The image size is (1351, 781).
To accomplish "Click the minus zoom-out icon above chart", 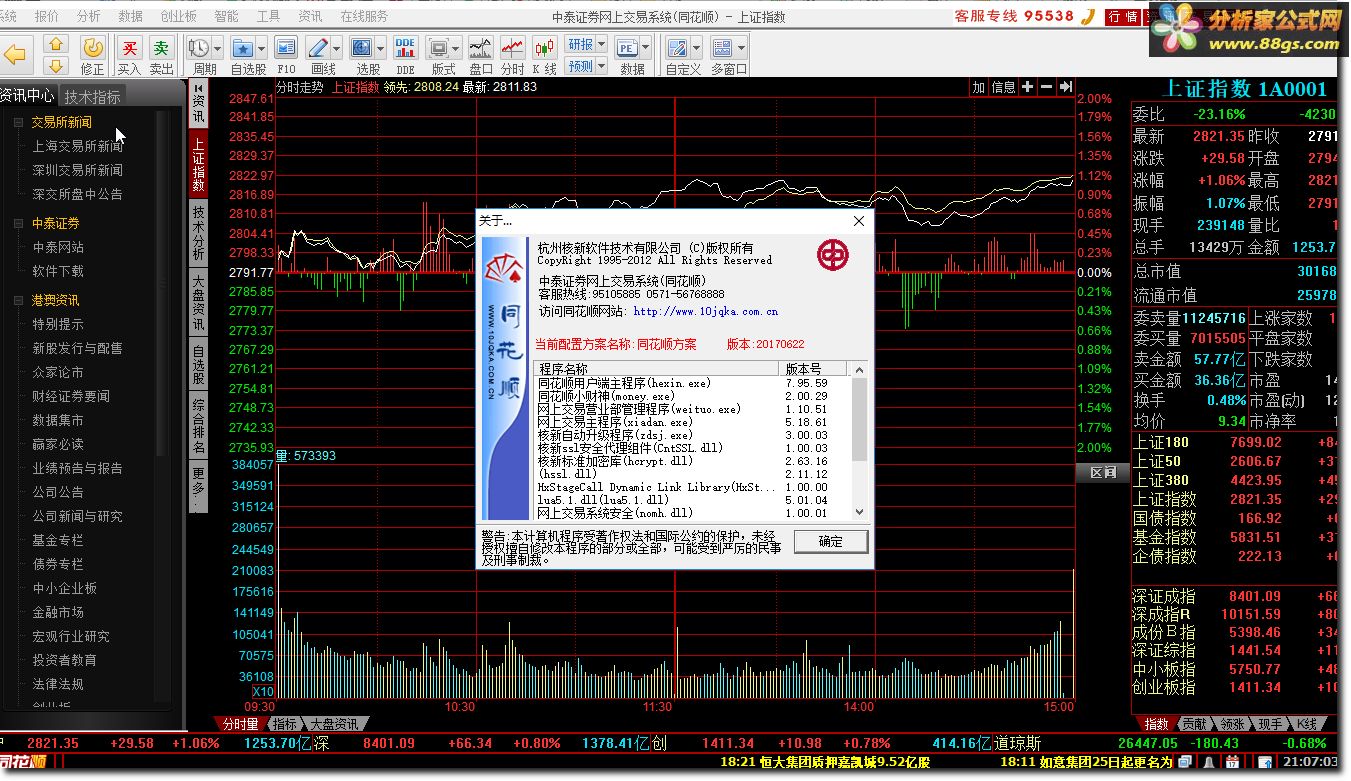I will (1046, 87).
